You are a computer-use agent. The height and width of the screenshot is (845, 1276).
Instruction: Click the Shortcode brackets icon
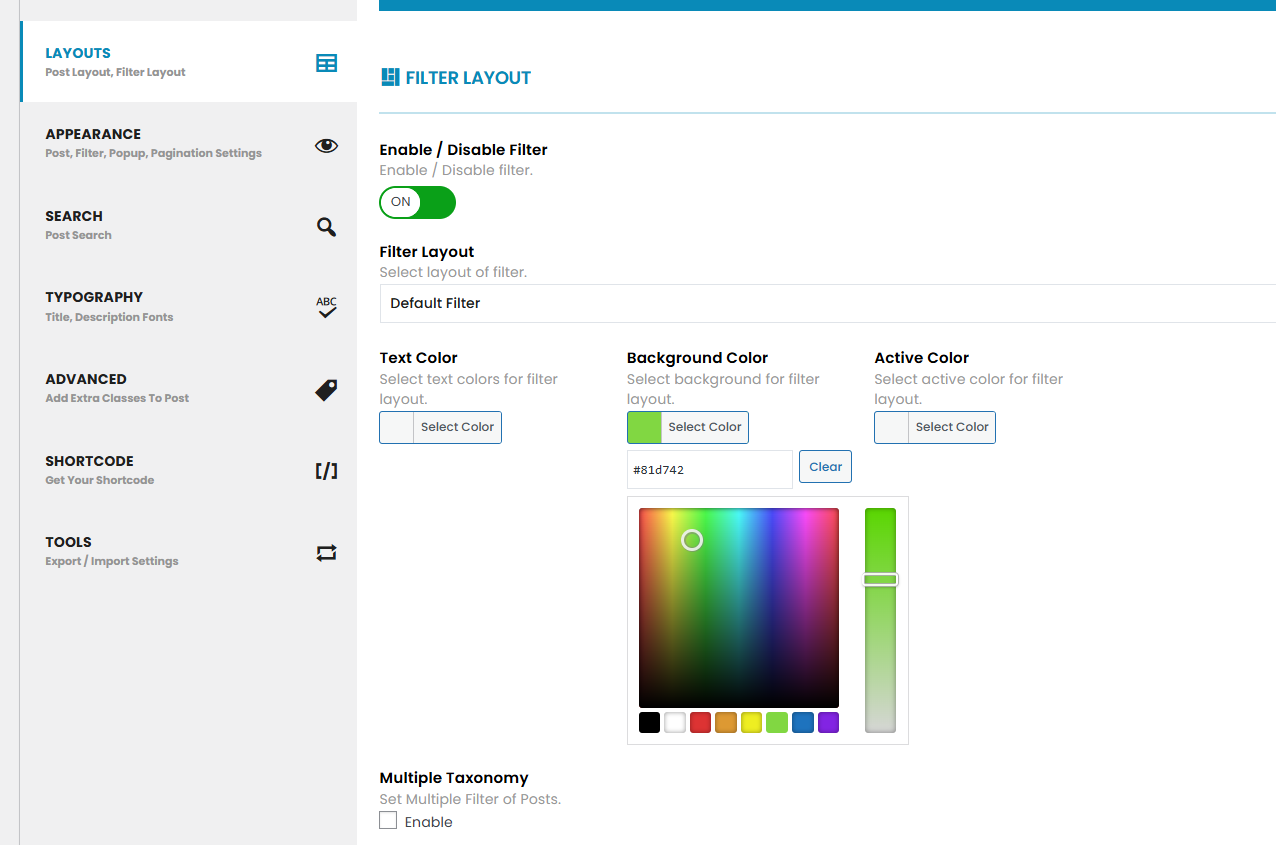click(x=327, y=471)
